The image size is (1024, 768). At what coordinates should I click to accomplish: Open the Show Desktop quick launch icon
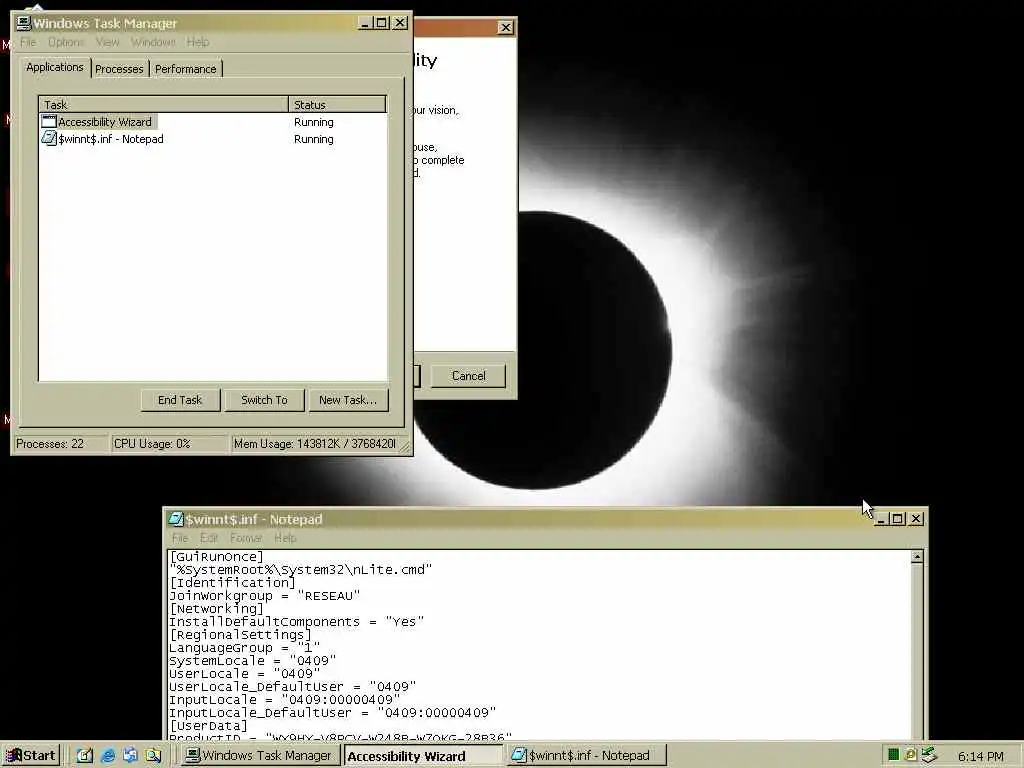point(85,756)
